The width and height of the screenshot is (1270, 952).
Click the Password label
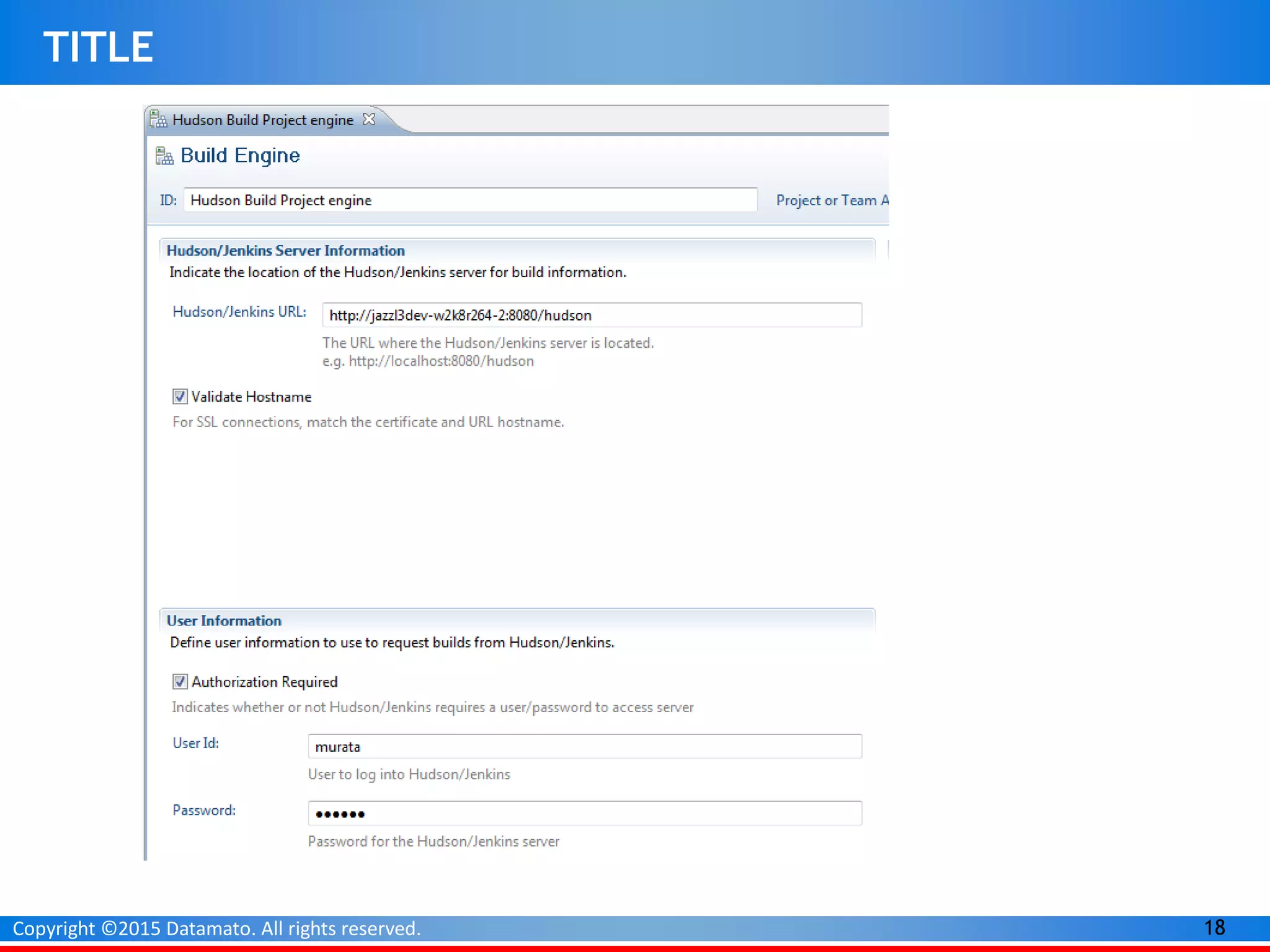[204, 810]
